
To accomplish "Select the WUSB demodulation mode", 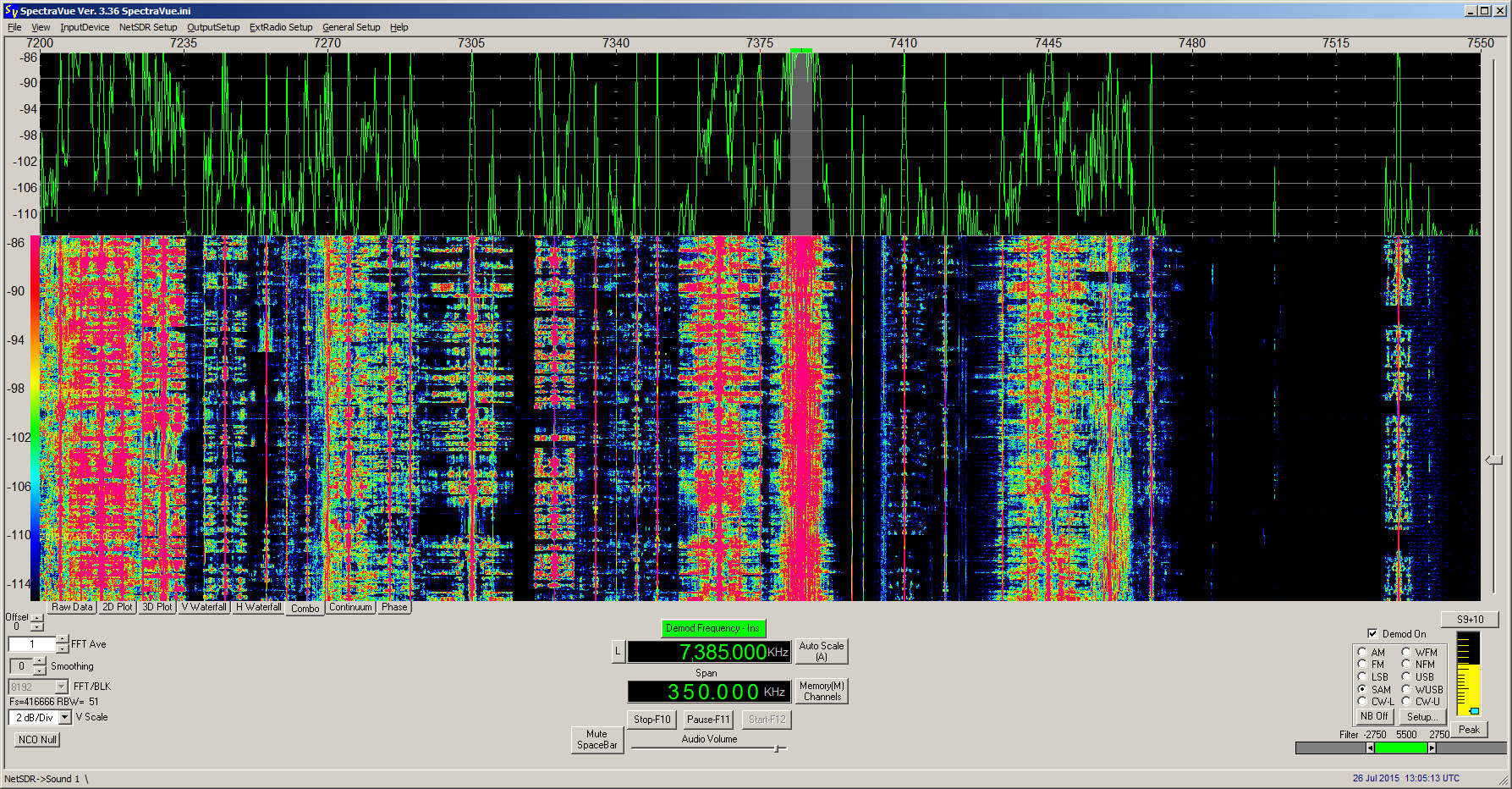I will pyautogui.click(x=1421, y=689).
